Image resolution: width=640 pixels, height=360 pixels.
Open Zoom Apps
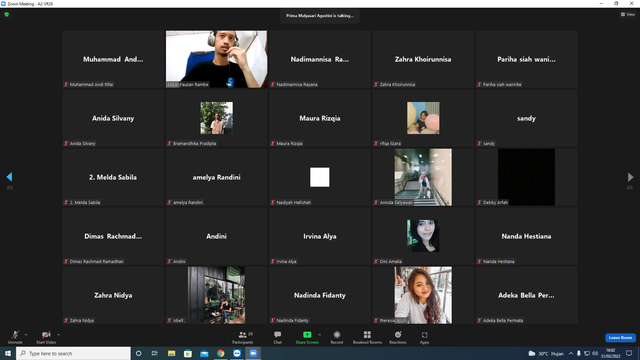tap(424, 337)
